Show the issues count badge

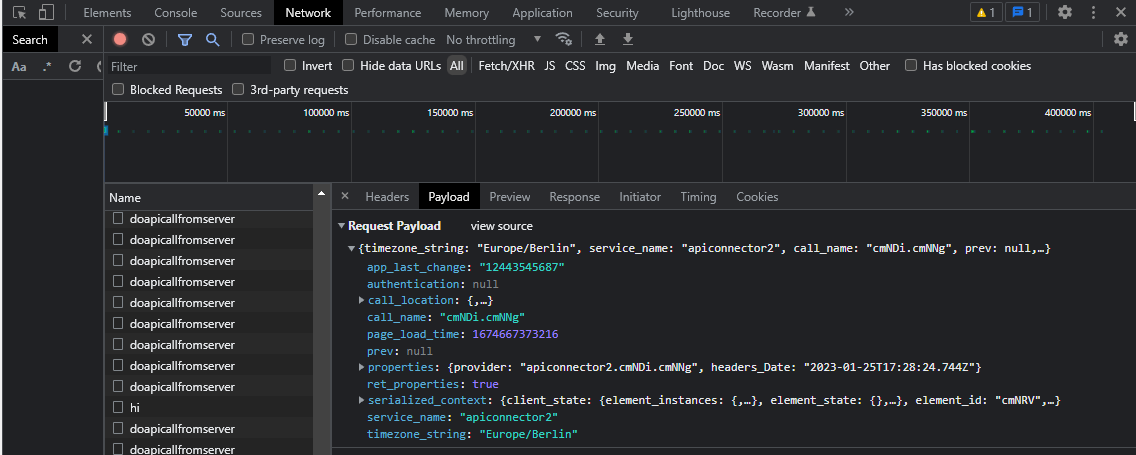tap(1022, 12)
